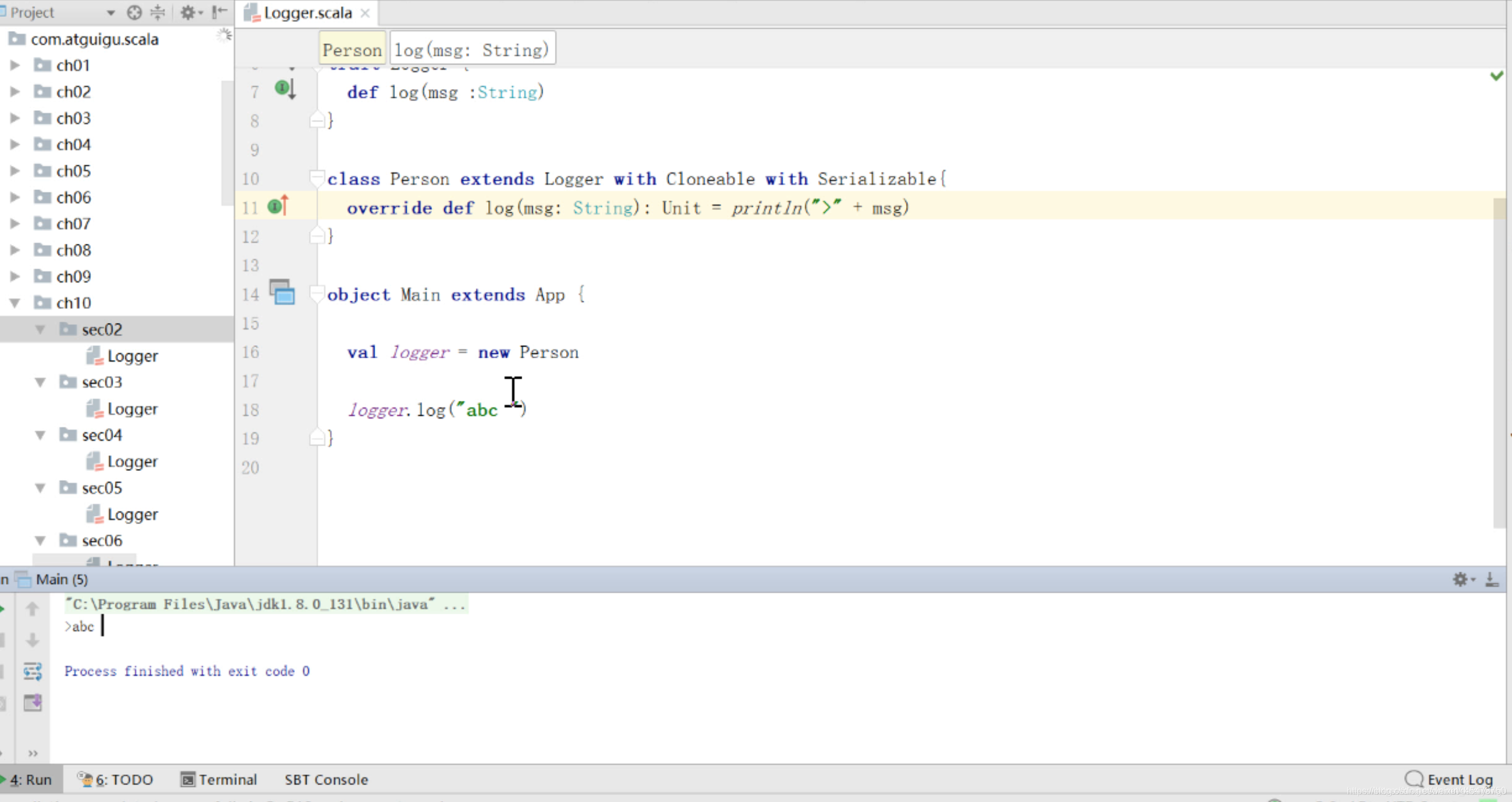Click the Run panel hide/download icon
The image size is (1512, 802).
1491,579
